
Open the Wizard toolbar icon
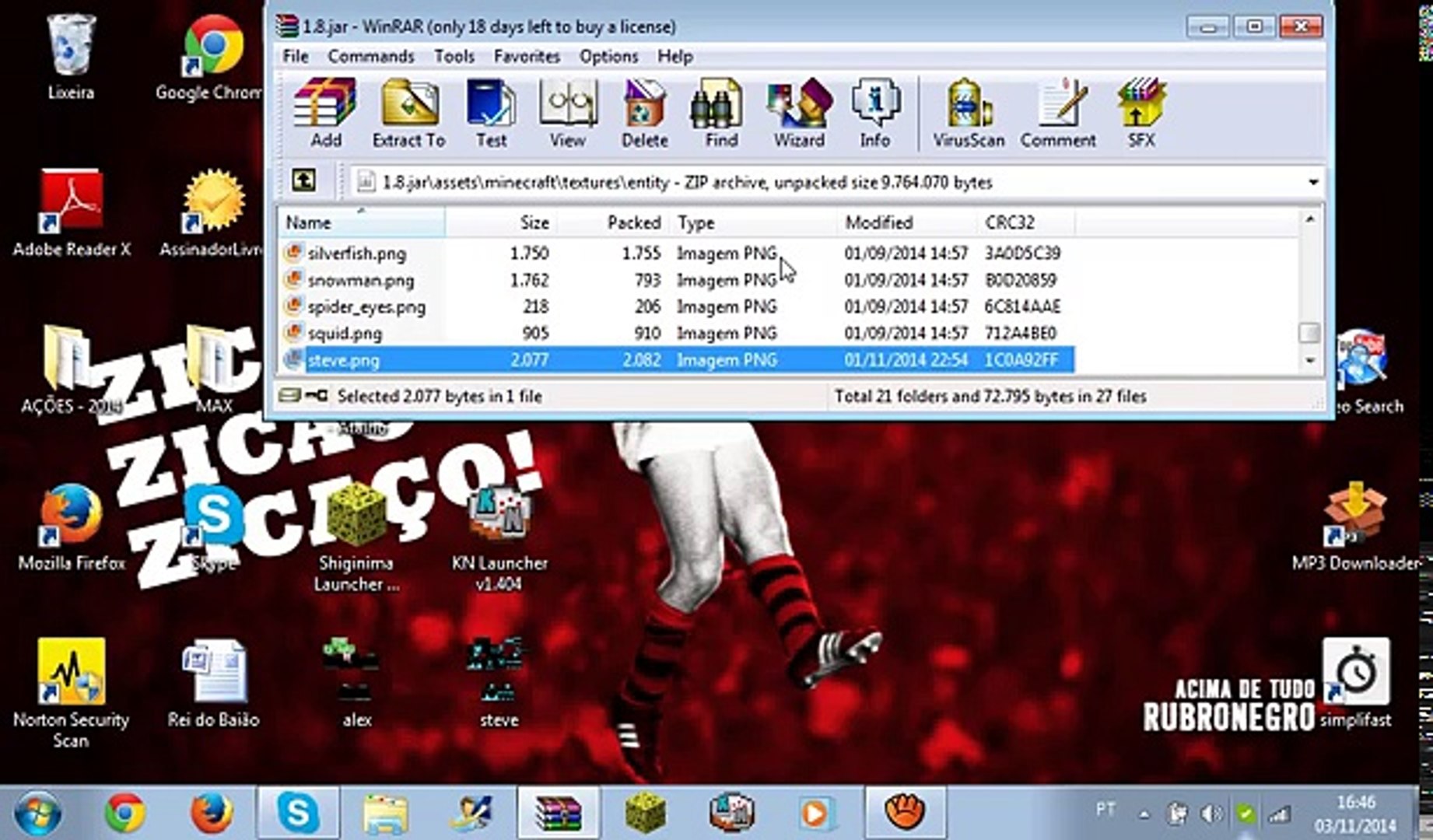pyautogui.click(x=798, y=114)
